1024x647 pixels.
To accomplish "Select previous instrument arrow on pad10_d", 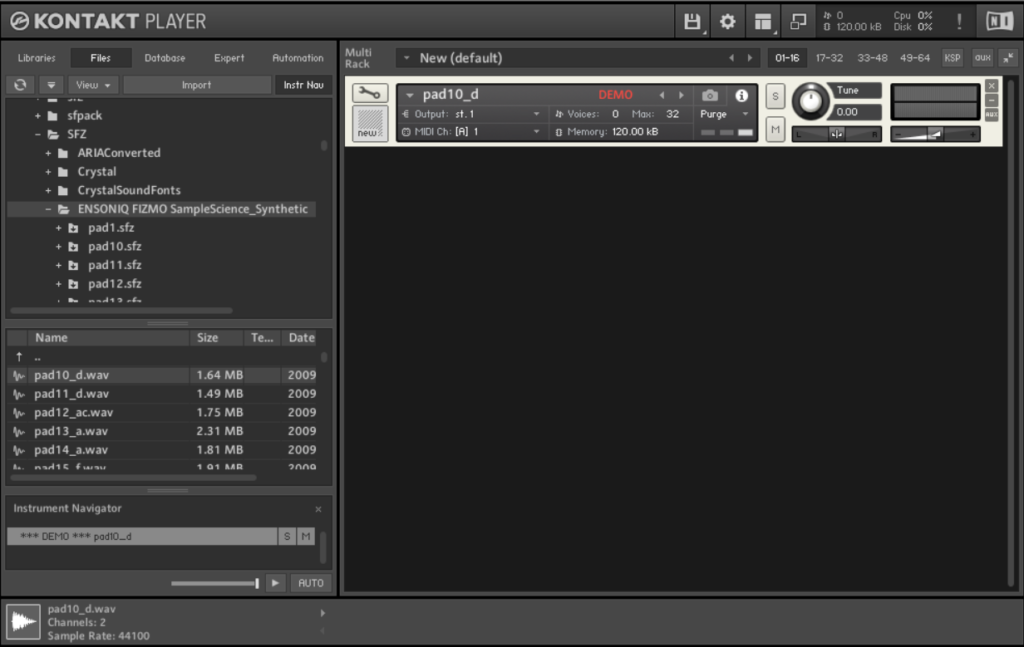I will tap(662, 95).
